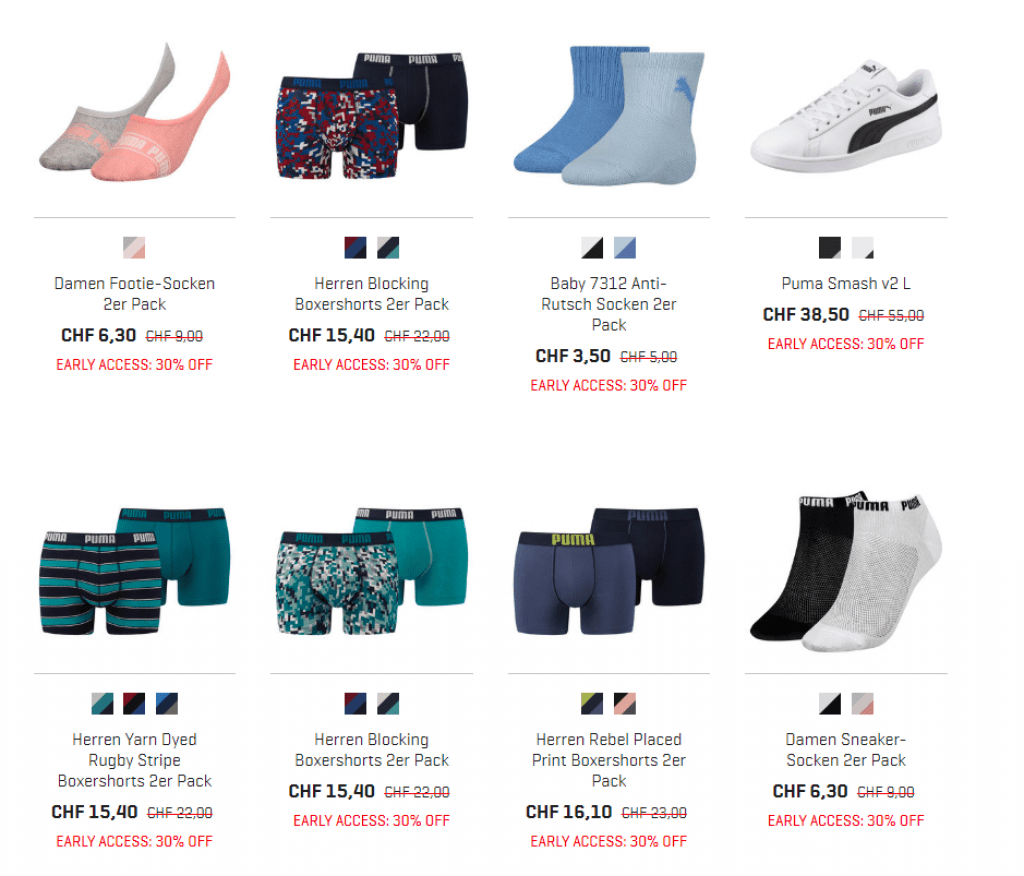
Task: Pick the pink-black swatch for Rebel Placed Print Boxershorts
Action: pyautogui.click(x=624, y=704)
